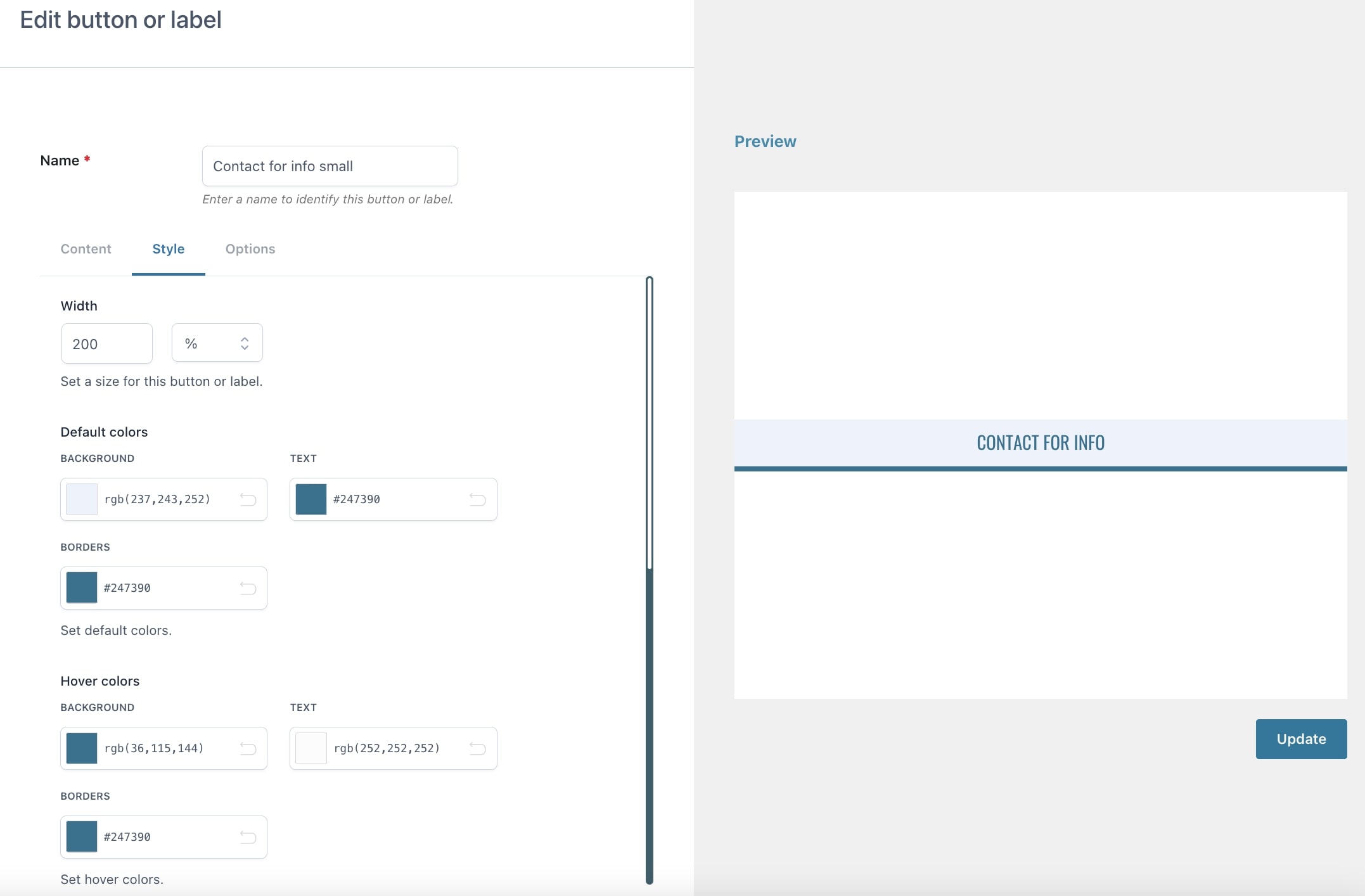Click hover borders #247390 value

click(127, 837)
